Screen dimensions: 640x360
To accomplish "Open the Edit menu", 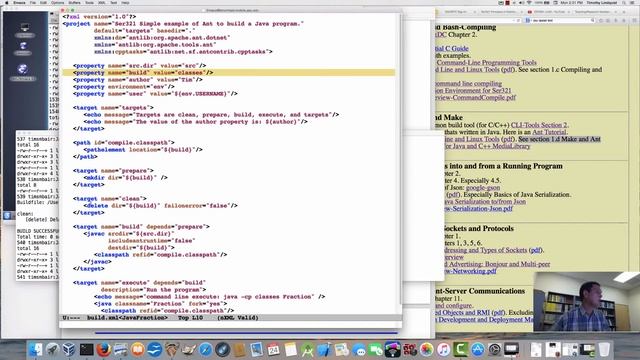I will (x=43, y=2).
